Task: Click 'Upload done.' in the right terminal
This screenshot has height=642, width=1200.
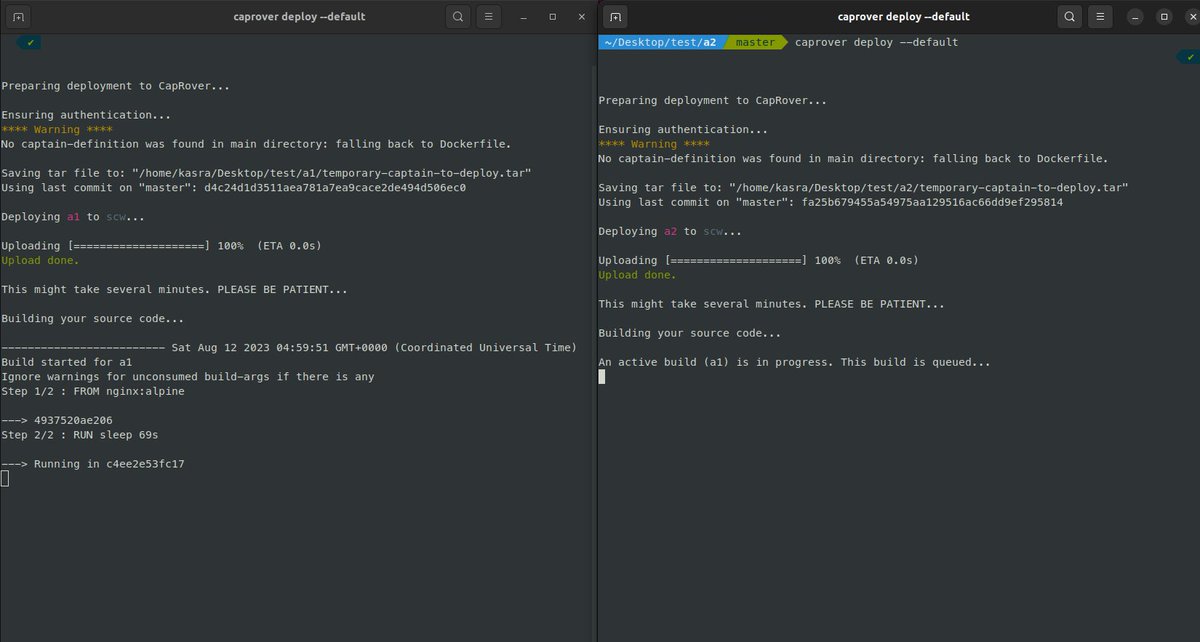Action: (x=638, y=275)
